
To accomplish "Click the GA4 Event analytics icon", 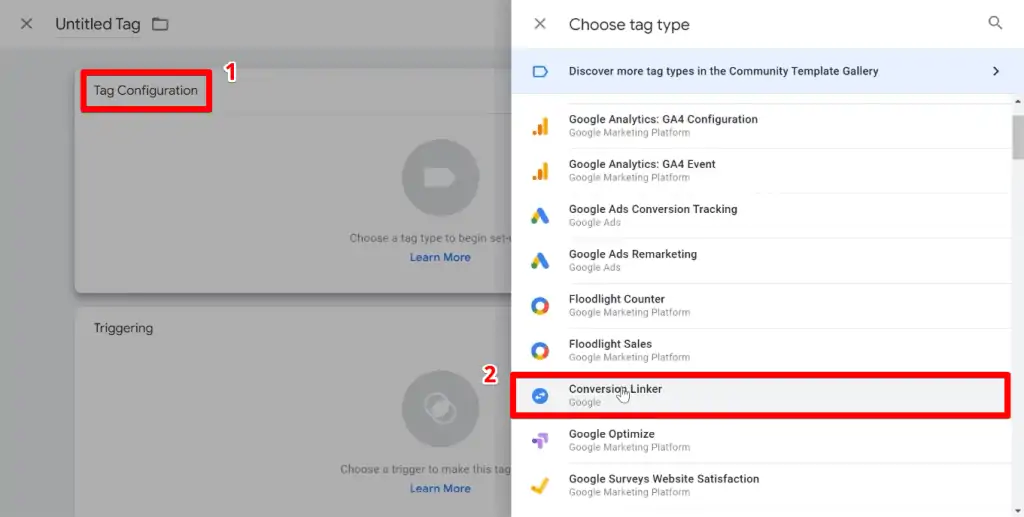I will (x=540, y=171).
